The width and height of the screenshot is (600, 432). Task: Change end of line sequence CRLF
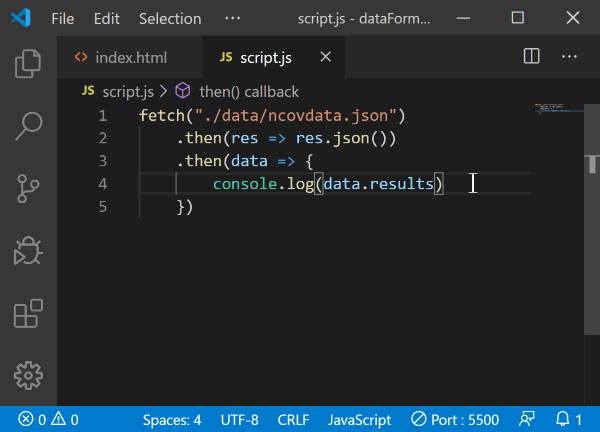[293, 420]
